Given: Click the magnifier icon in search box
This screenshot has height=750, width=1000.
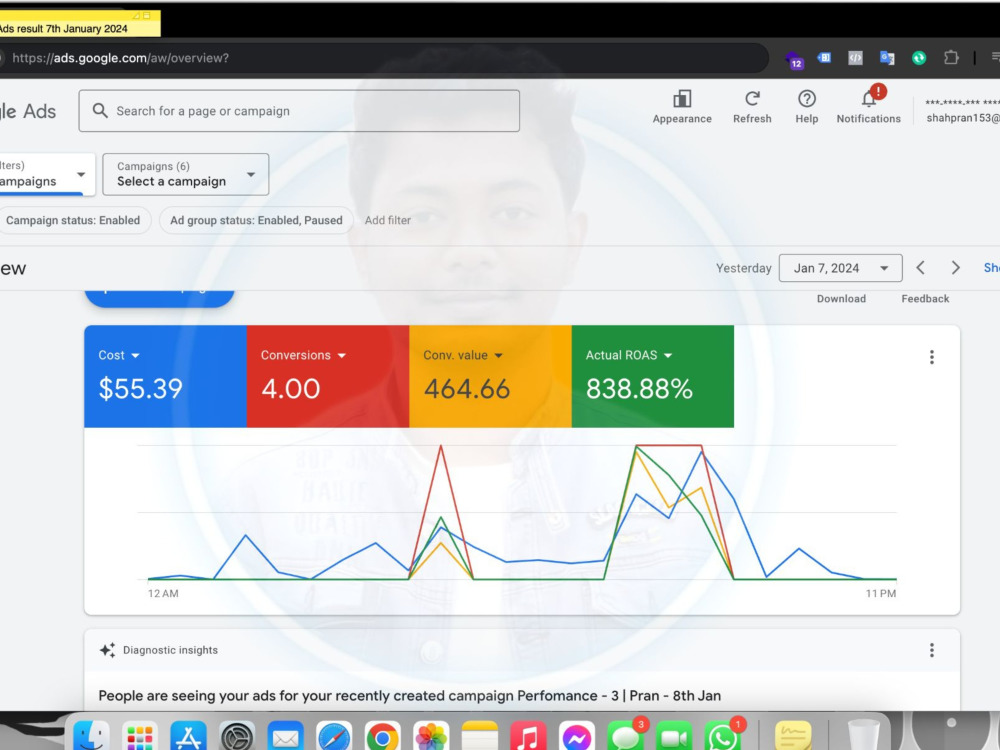Looking at the screenshot, I should pyautogui.click(x=99, y=110).
